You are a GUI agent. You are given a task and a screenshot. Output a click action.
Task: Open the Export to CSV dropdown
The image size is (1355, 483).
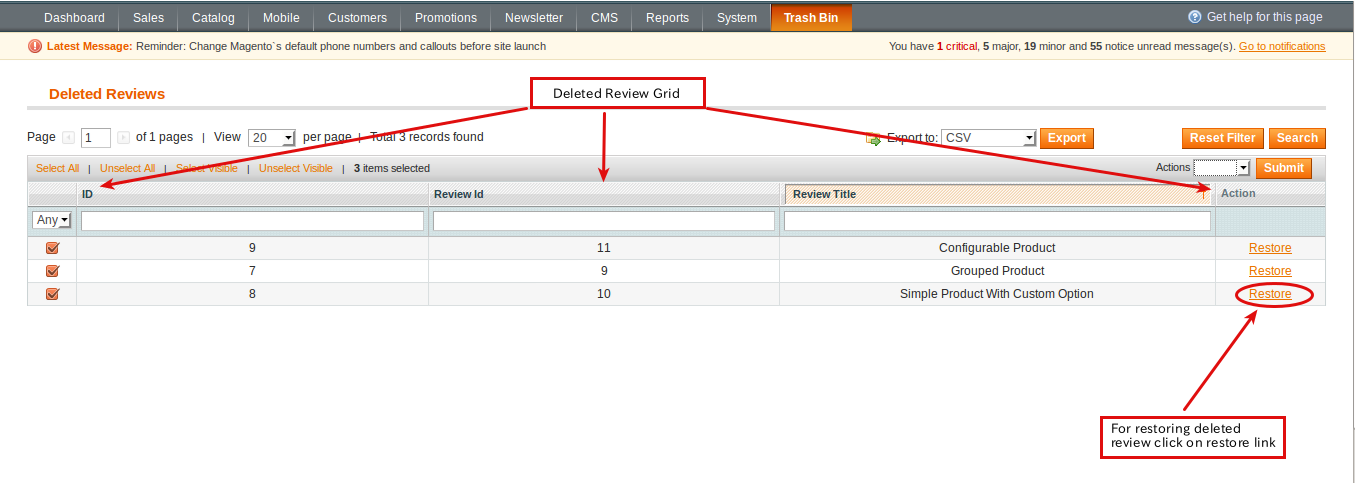[989, 138]
